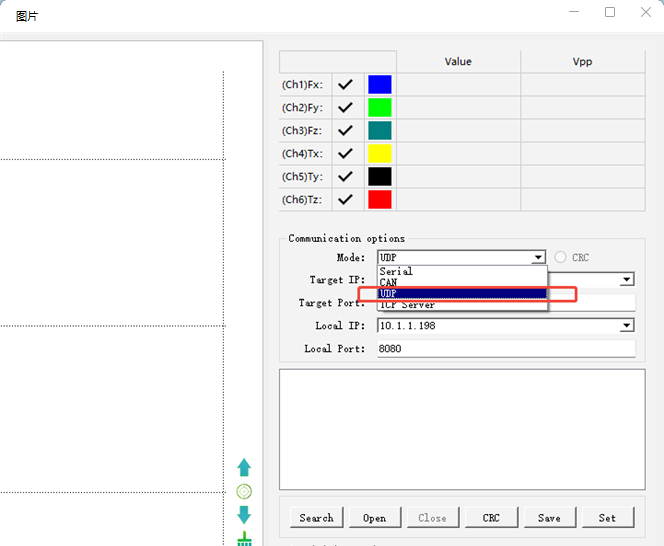The width and height of the screenshot is (664, 546).
Task: Click the teal up arrow icon
Action: [244, 467]
